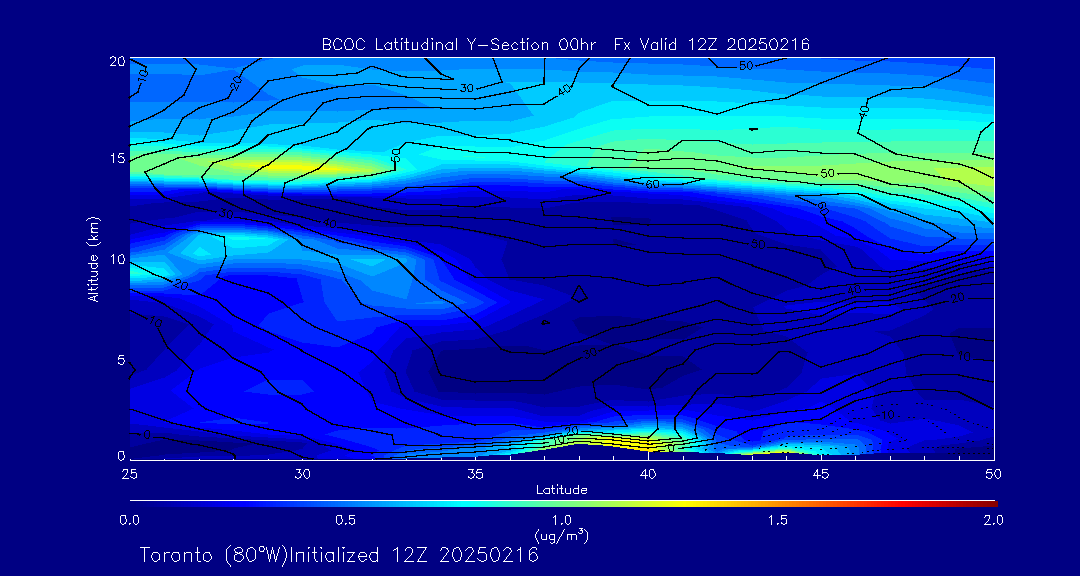Click the dark blue start of colorbar
The image size is (1080, 576).
coord(136,502)
